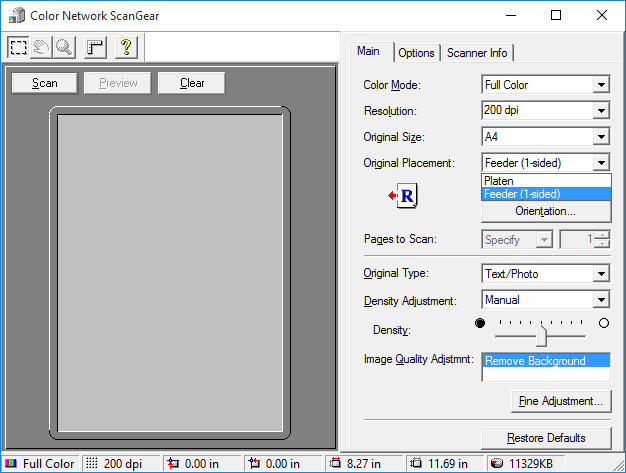Click the Density slider handle
This screenshot has width=626, height=473.
(542, 334)
